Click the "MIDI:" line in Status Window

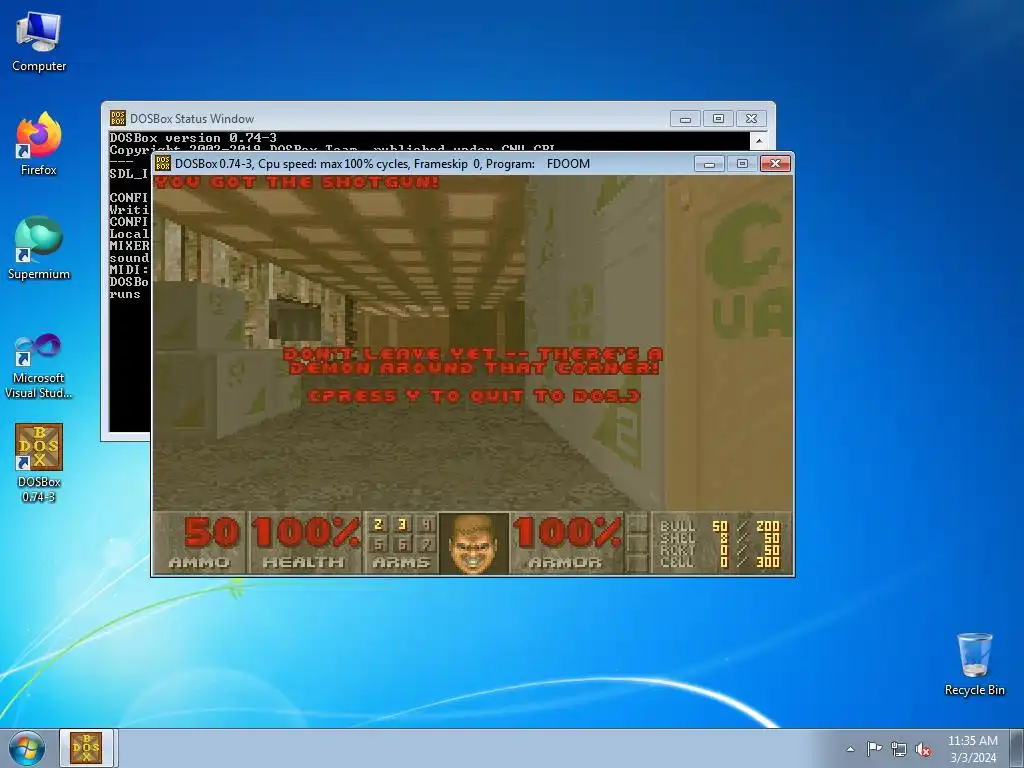(x=129, y=270)
